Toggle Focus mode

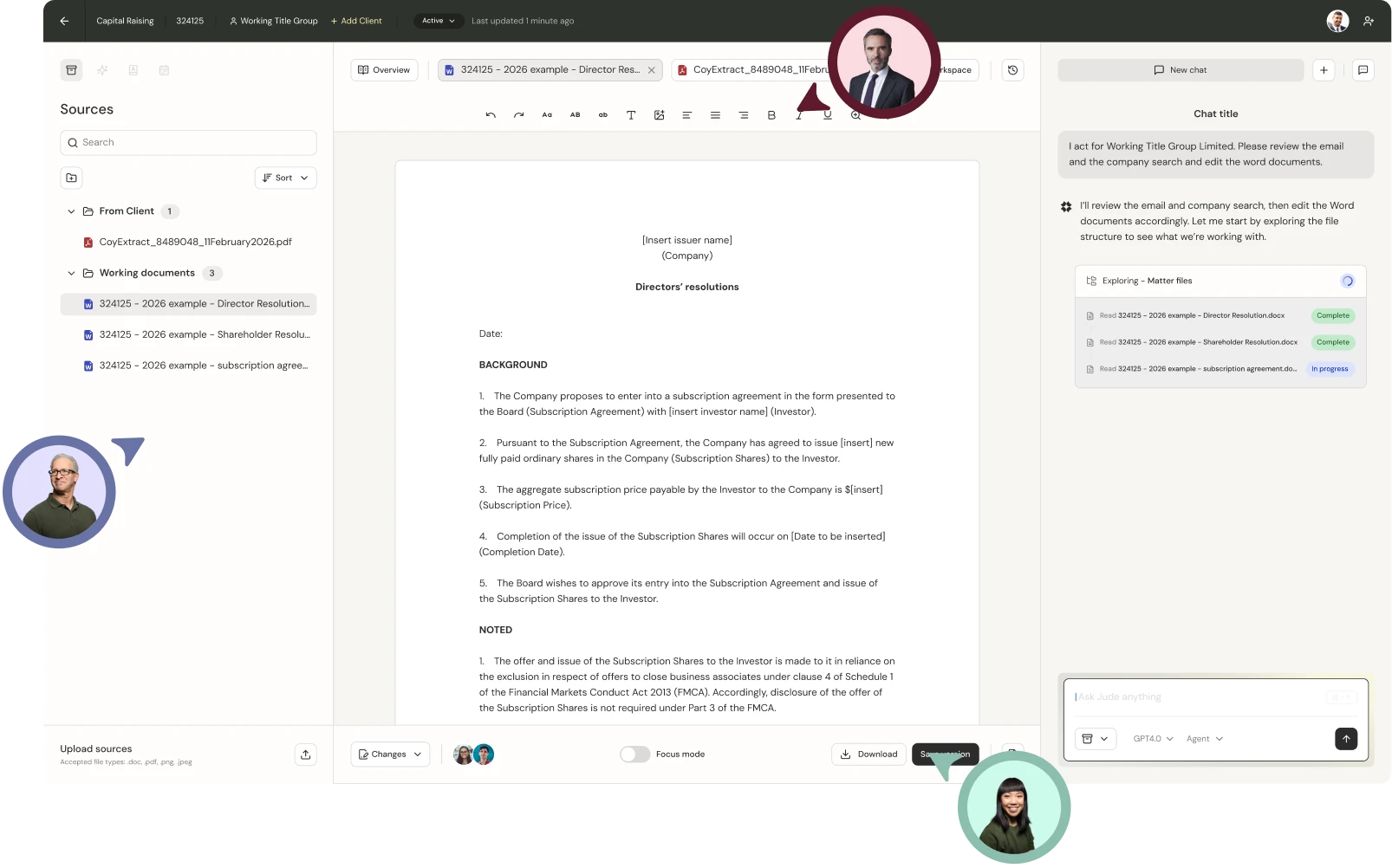pos(634,755)
